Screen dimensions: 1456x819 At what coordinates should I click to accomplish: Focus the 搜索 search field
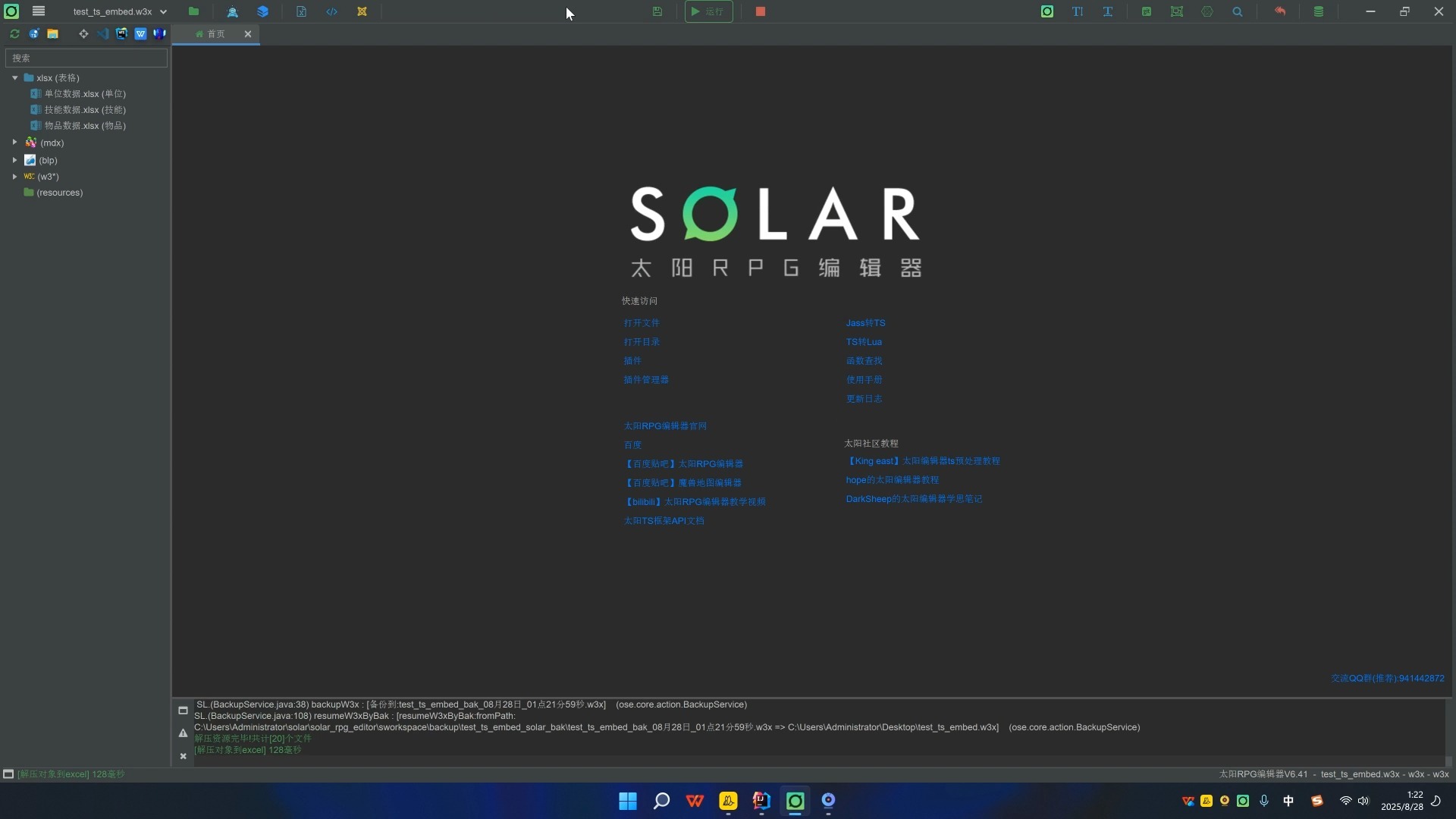click(86, 58)
